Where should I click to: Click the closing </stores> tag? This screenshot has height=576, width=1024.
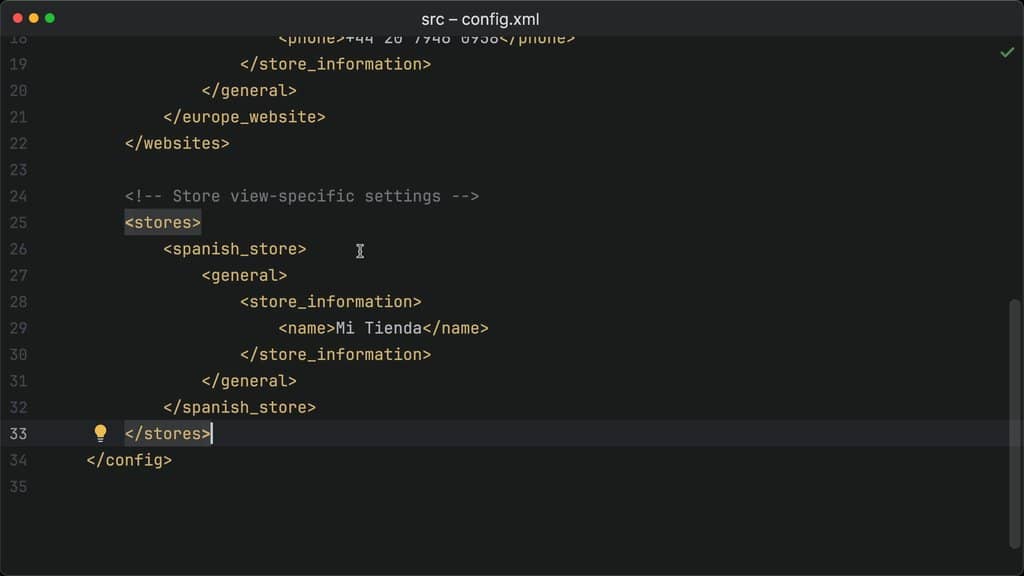pos(168,434)
